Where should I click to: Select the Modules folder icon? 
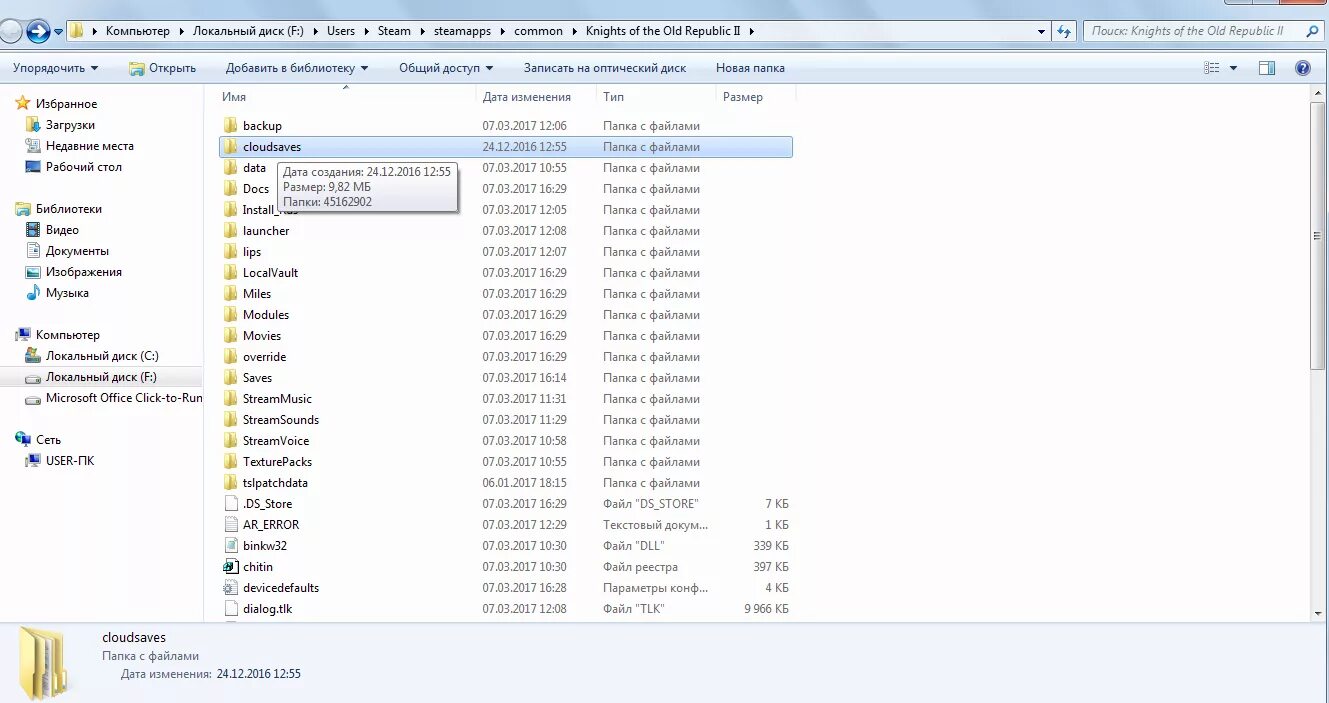point(230,315)
